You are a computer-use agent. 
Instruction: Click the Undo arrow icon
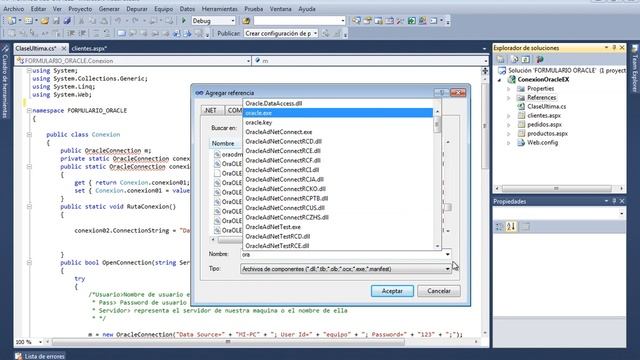pyautogui.click(x=118, y=21)
